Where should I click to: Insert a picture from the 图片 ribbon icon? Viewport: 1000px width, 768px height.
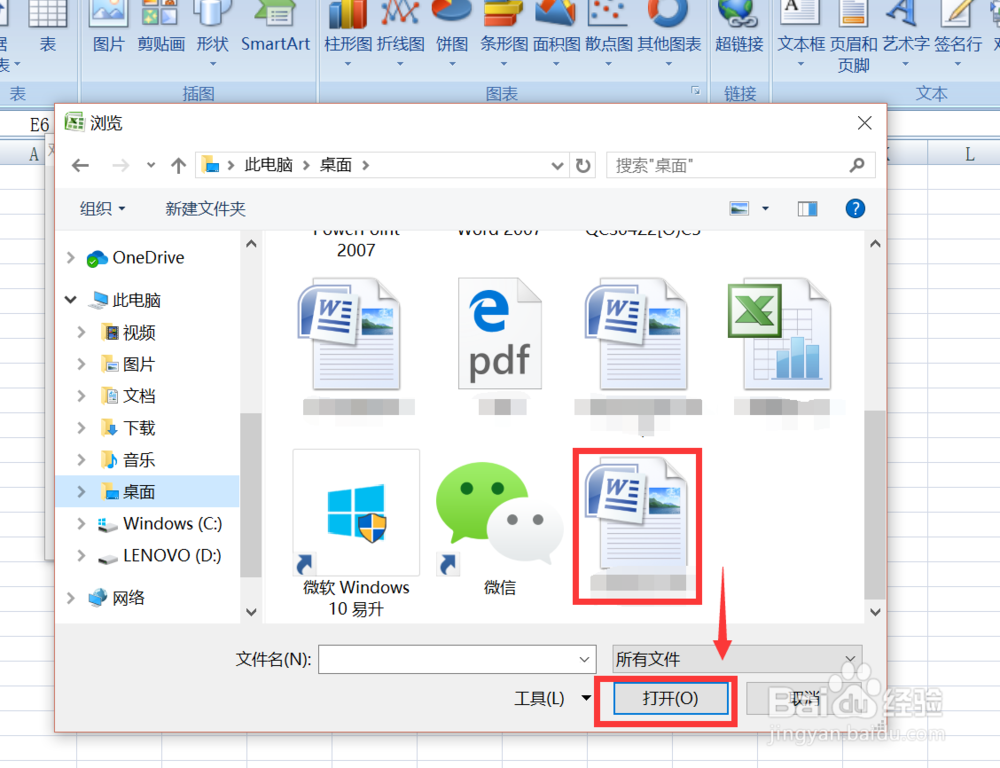[108, 27]
